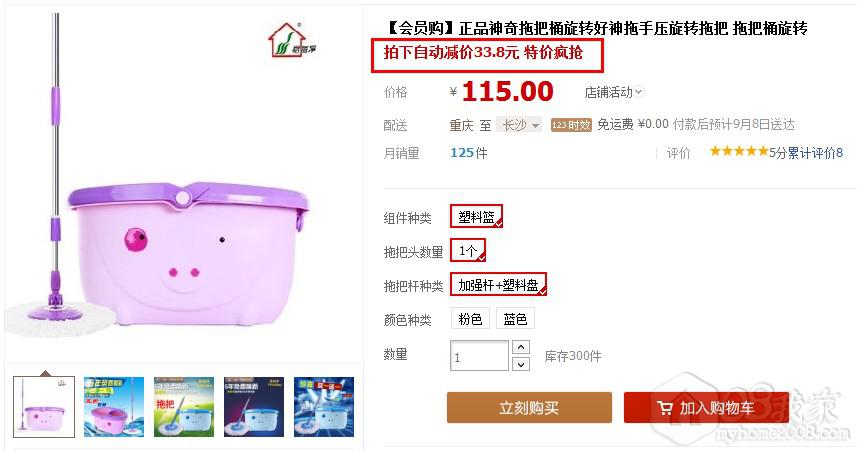Click the shopping cart icon on 加入购物车 button
Image resolution: width=857 pixels, height=451 pixels.
click(x=665, y=408)
